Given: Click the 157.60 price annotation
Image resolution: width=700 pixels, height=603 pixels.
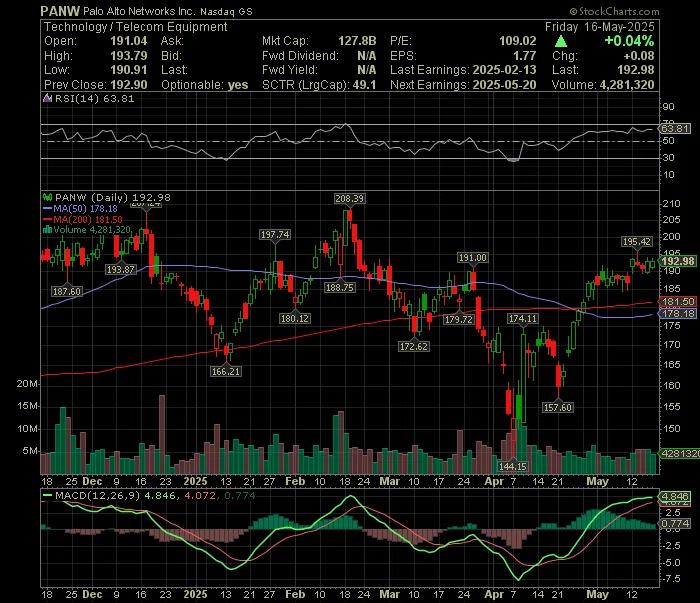Looking at the screenshot, I should tap(558, 407).
